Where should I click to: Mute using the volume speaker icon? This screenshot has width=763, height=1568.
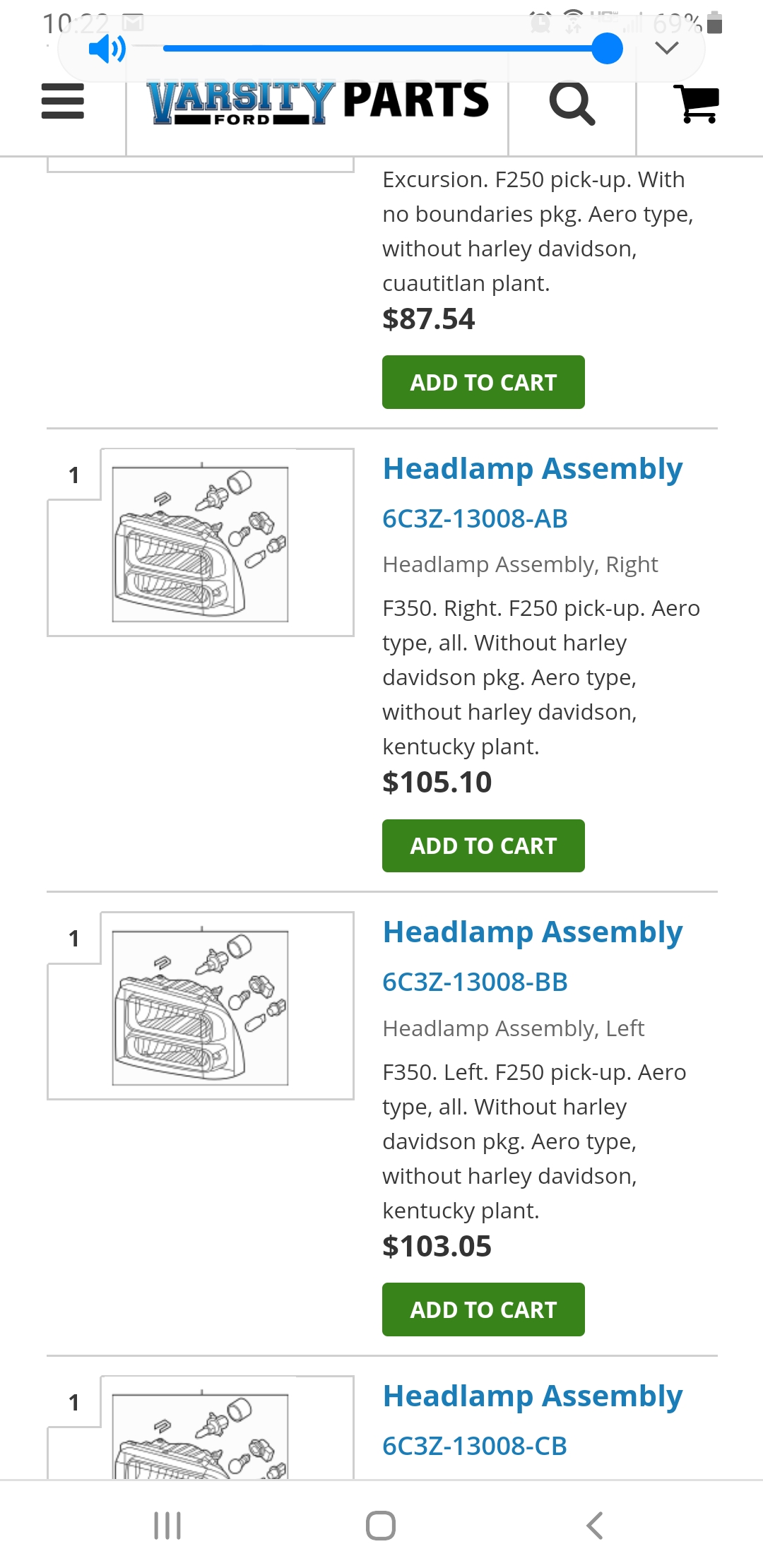[x=107, y=49]
